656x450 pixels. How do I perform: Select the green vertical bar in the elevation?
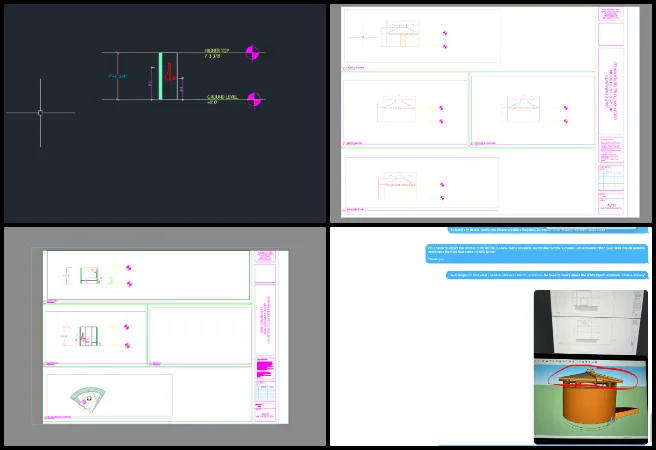click(x=159, y=76)
